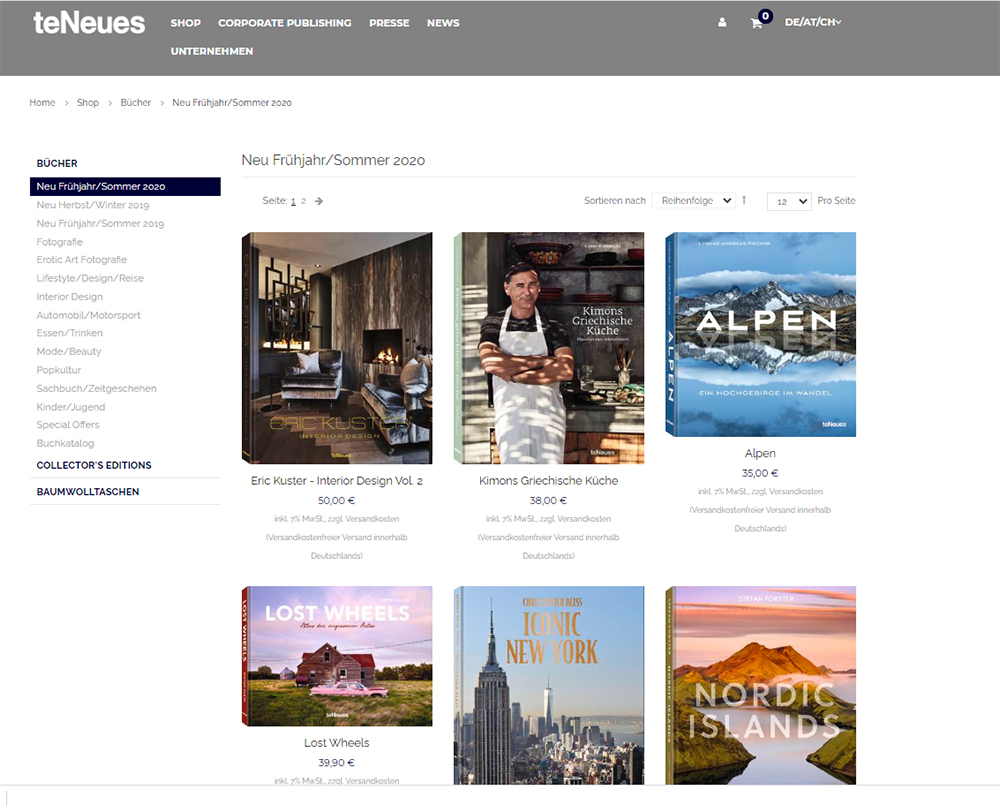
Task: Toggle sort direction arrow
Action: (744, 200)
